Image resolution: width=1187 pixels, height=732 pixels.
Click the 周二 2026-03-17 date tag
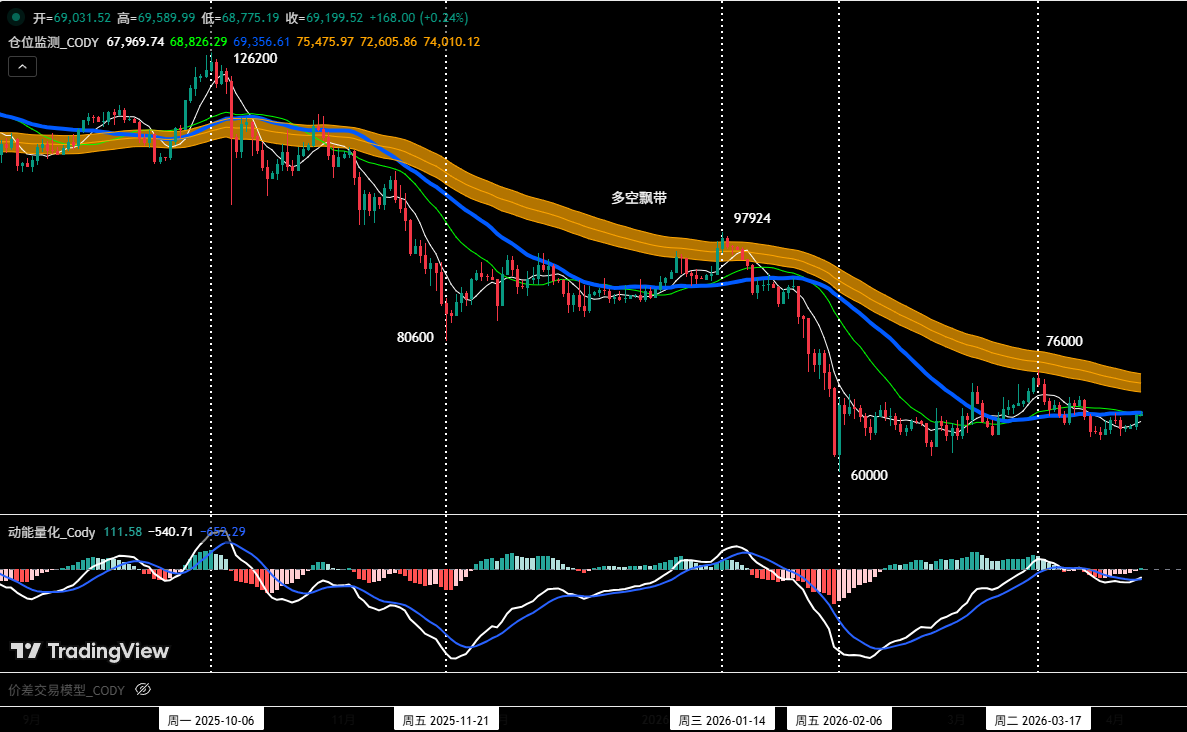coord(1038,719)
